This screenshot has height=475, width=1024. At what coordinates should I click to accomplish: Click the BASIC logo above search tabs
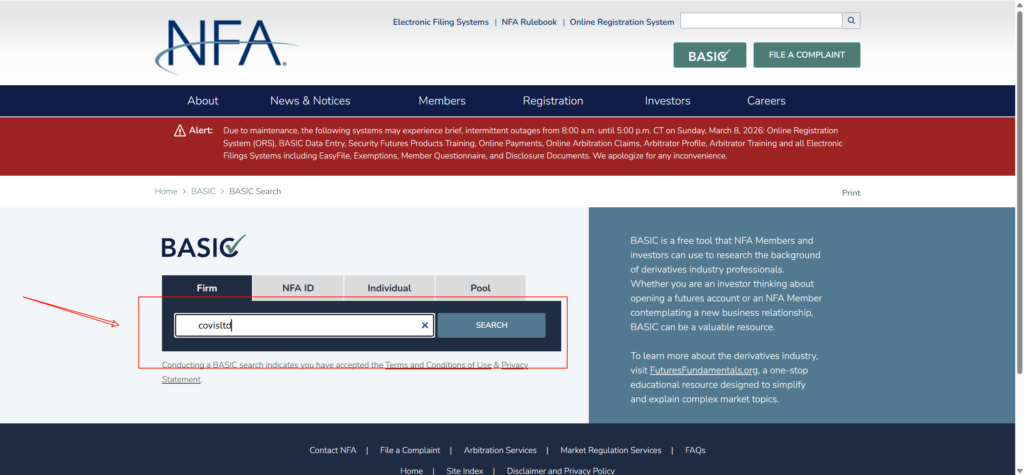pyautogui.click(x=203, y=246)
